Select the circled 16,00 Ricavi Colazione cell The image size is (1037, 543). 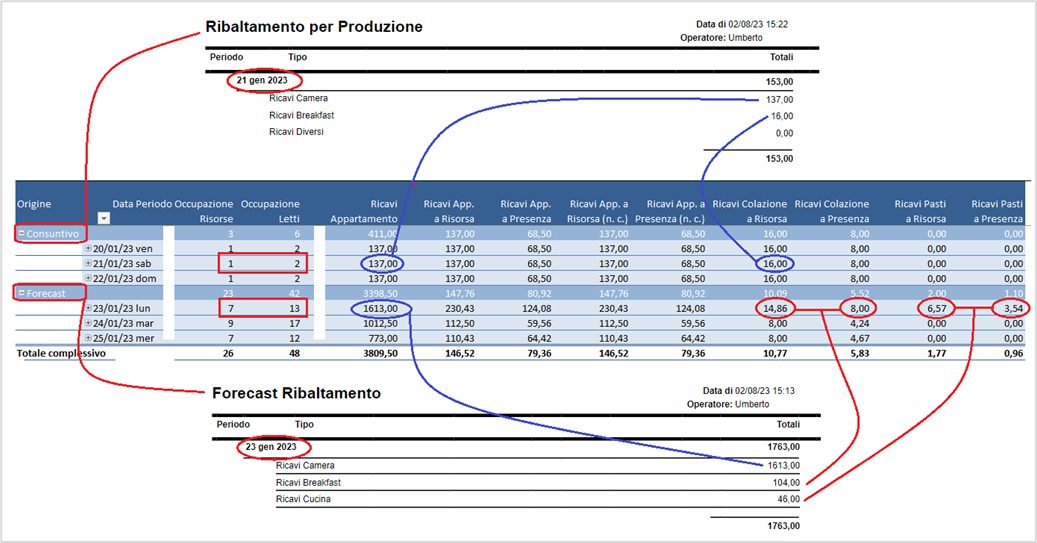pos(774,263)
